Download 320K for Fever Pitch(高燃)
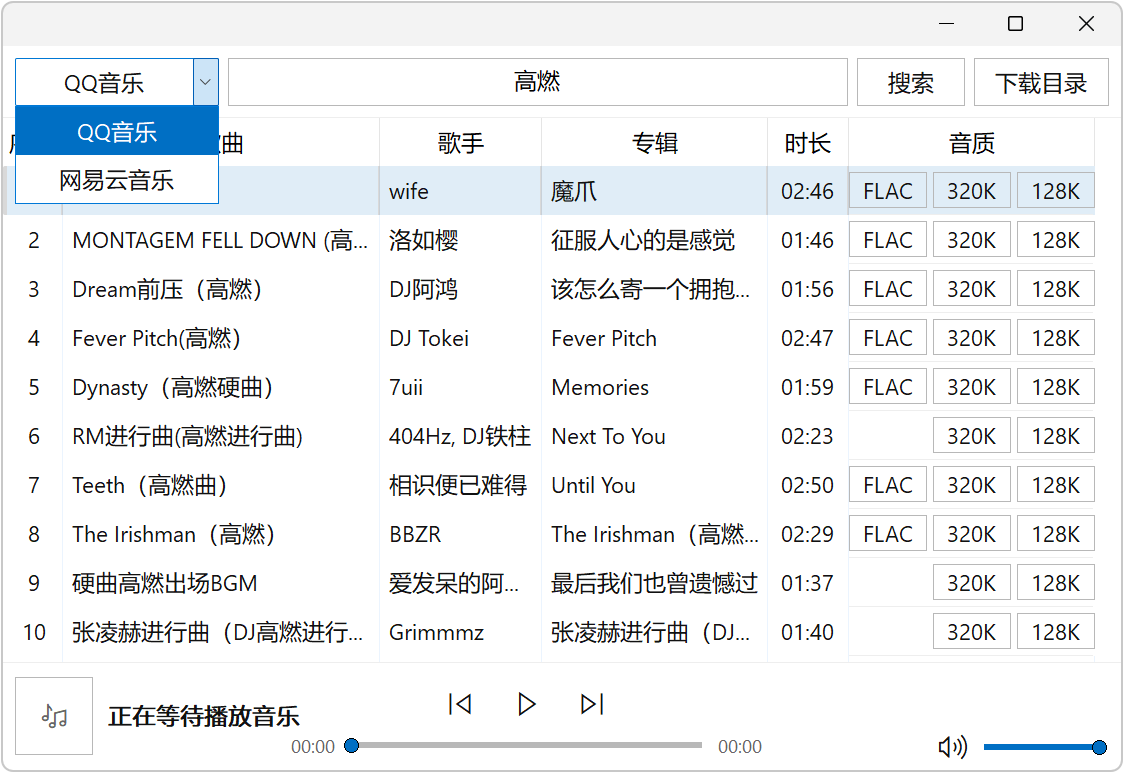Screen dimensions: 1124x773 pos(971,338)
